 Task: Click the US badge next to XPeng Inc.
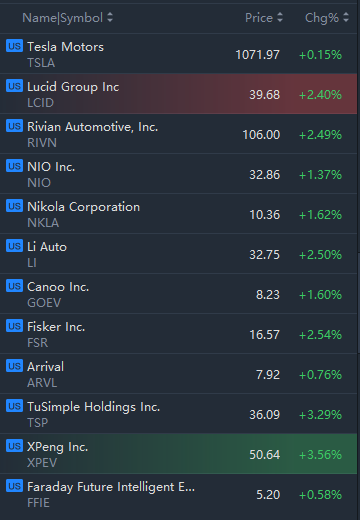[x=14, y=446]
